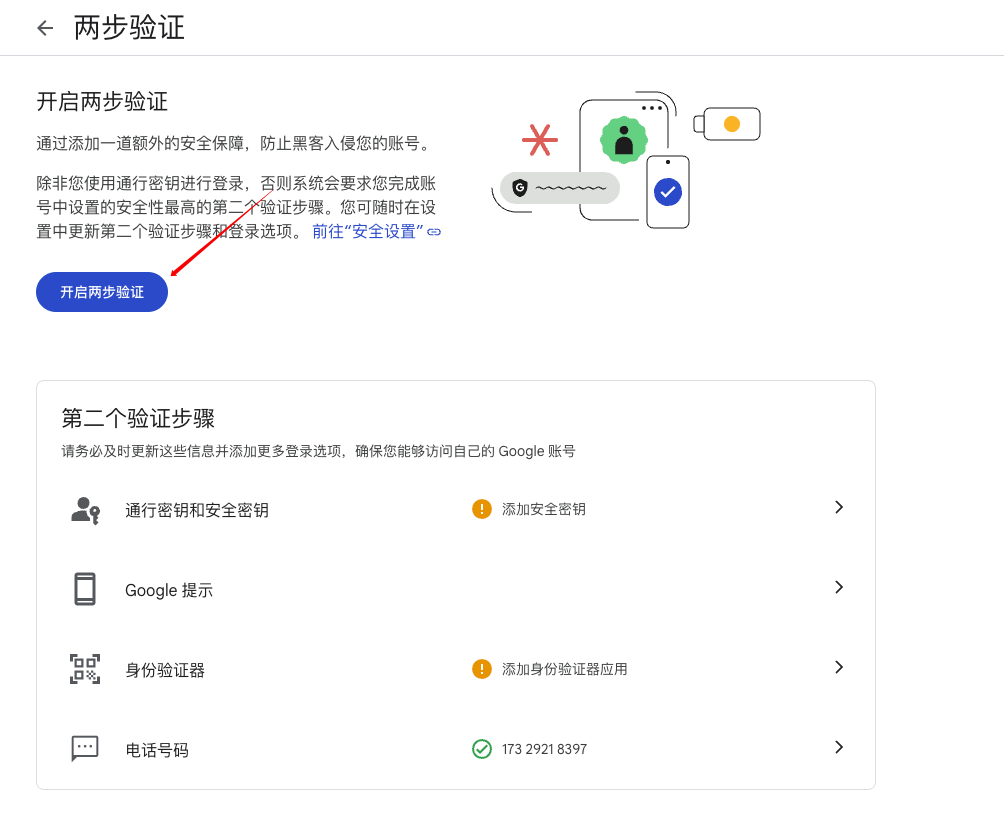Click phone number 173 2921 8397

544,749
